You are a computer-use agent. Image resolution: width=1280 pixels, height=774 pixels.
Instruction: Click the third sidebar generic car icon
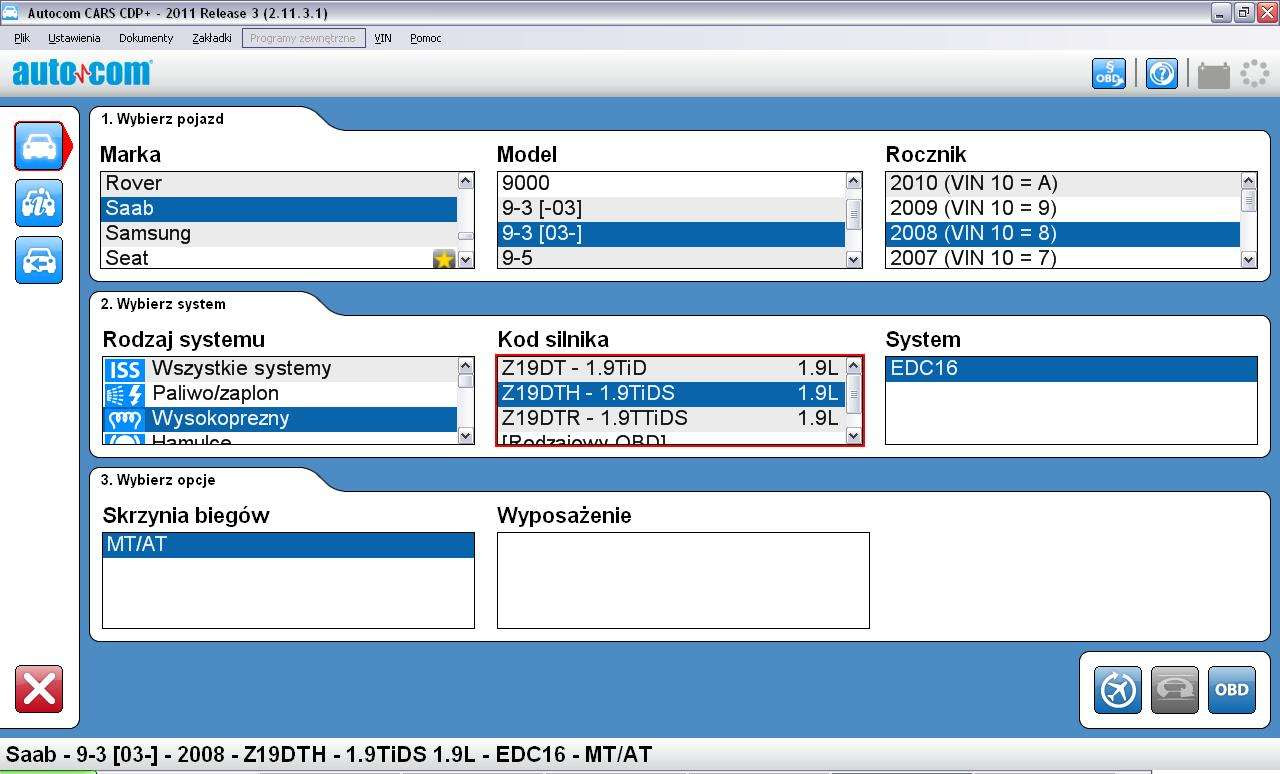[x=39, y=260]
